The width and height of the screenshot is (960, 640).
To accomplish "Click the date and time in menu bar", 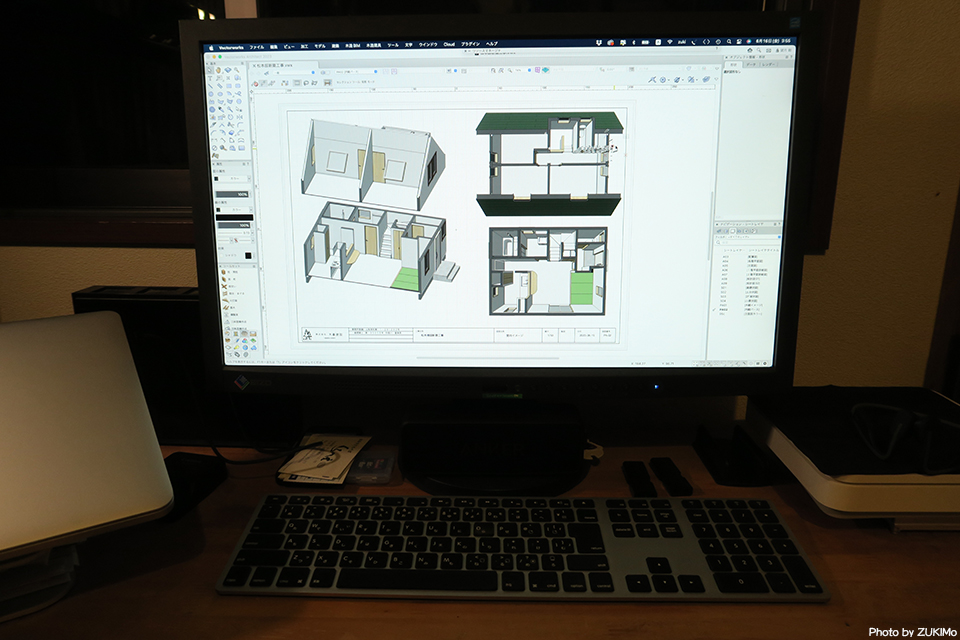I will tap(774, 41).
